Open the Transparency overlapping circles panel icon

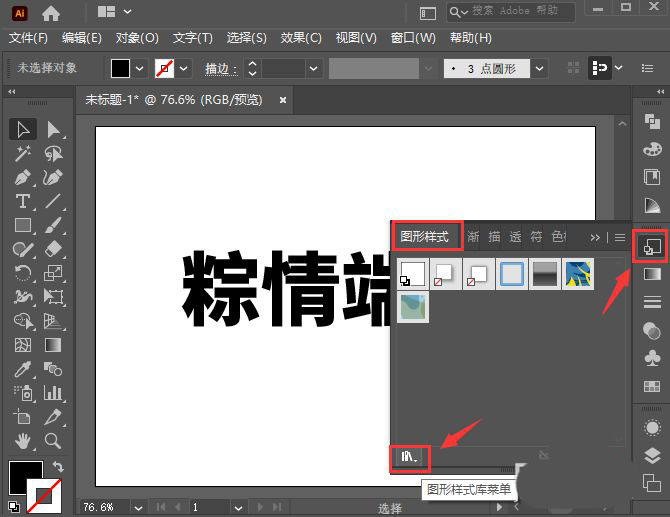(x=652, y=331)
